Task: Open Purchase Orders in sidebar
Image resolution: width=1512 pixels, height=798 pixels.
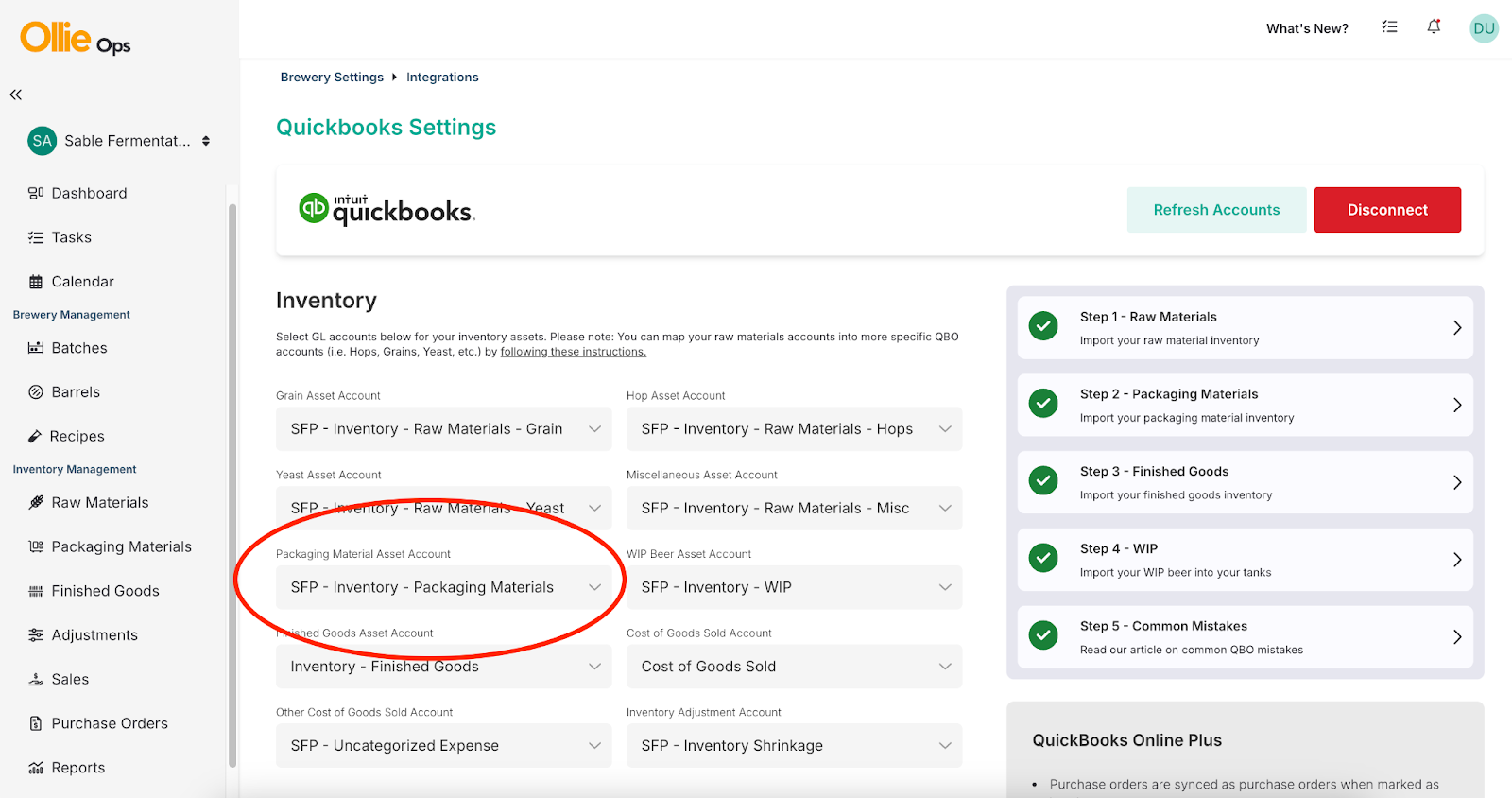Action: point(110,723)
